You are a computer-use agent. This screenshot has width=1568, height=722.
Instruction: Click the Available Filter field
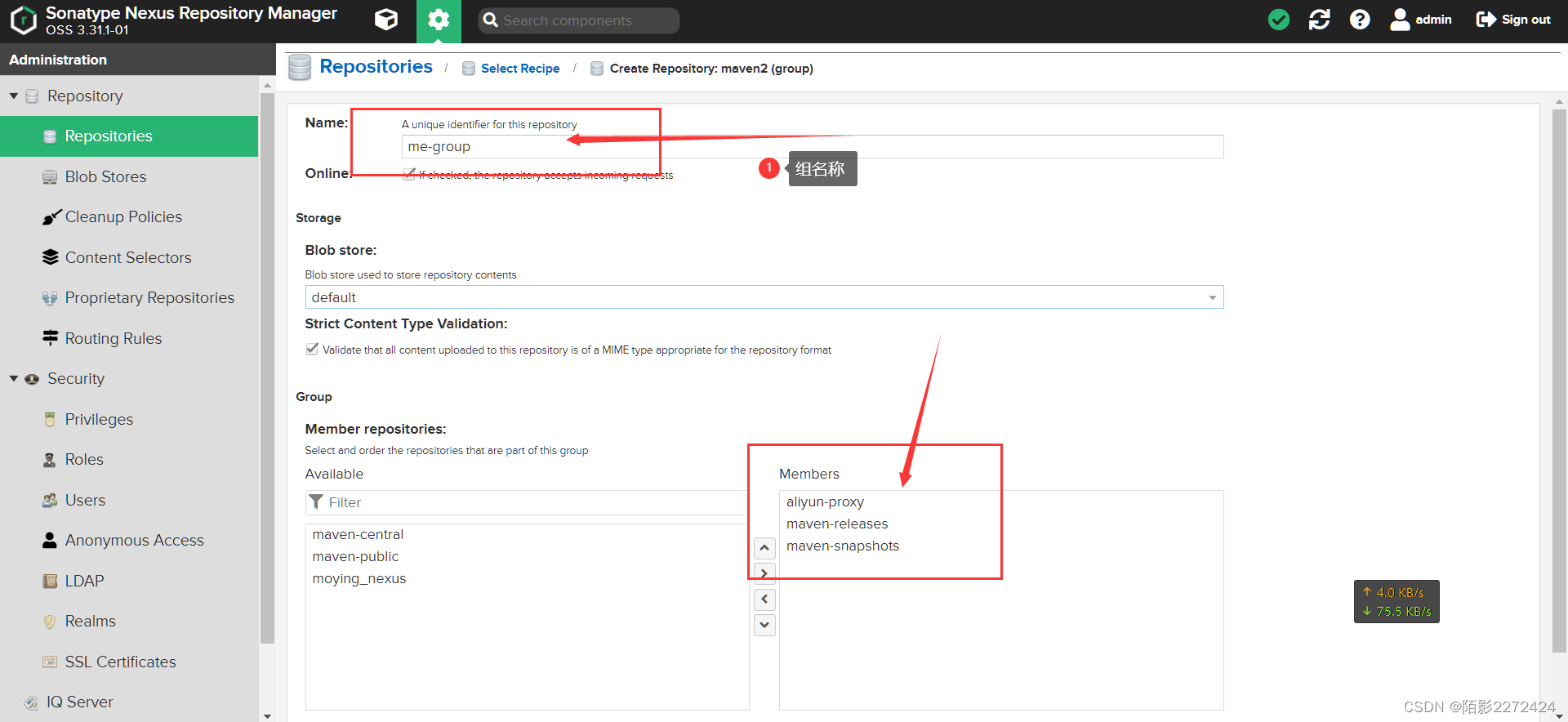[527, 502]
